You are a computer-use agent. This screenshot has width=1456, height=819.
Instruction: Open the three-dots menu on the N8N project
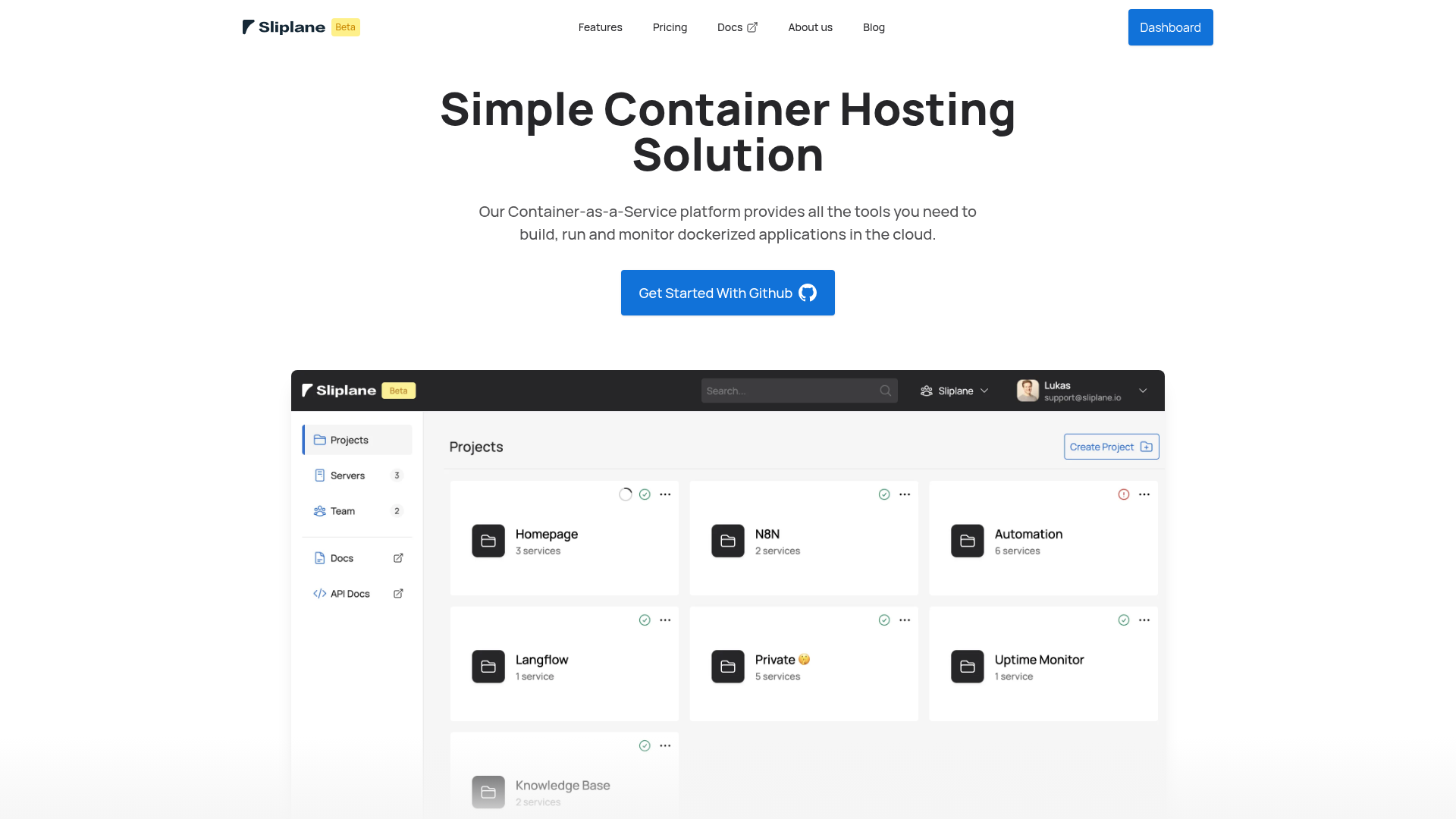pos(905,494)
